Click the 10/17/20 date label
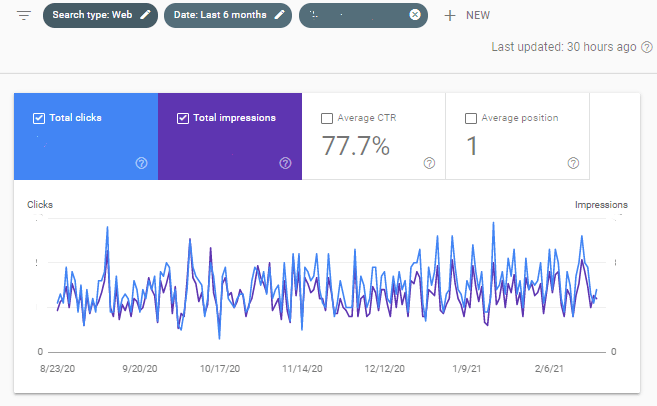The image size is (657, 406). [x=220, y=369]
